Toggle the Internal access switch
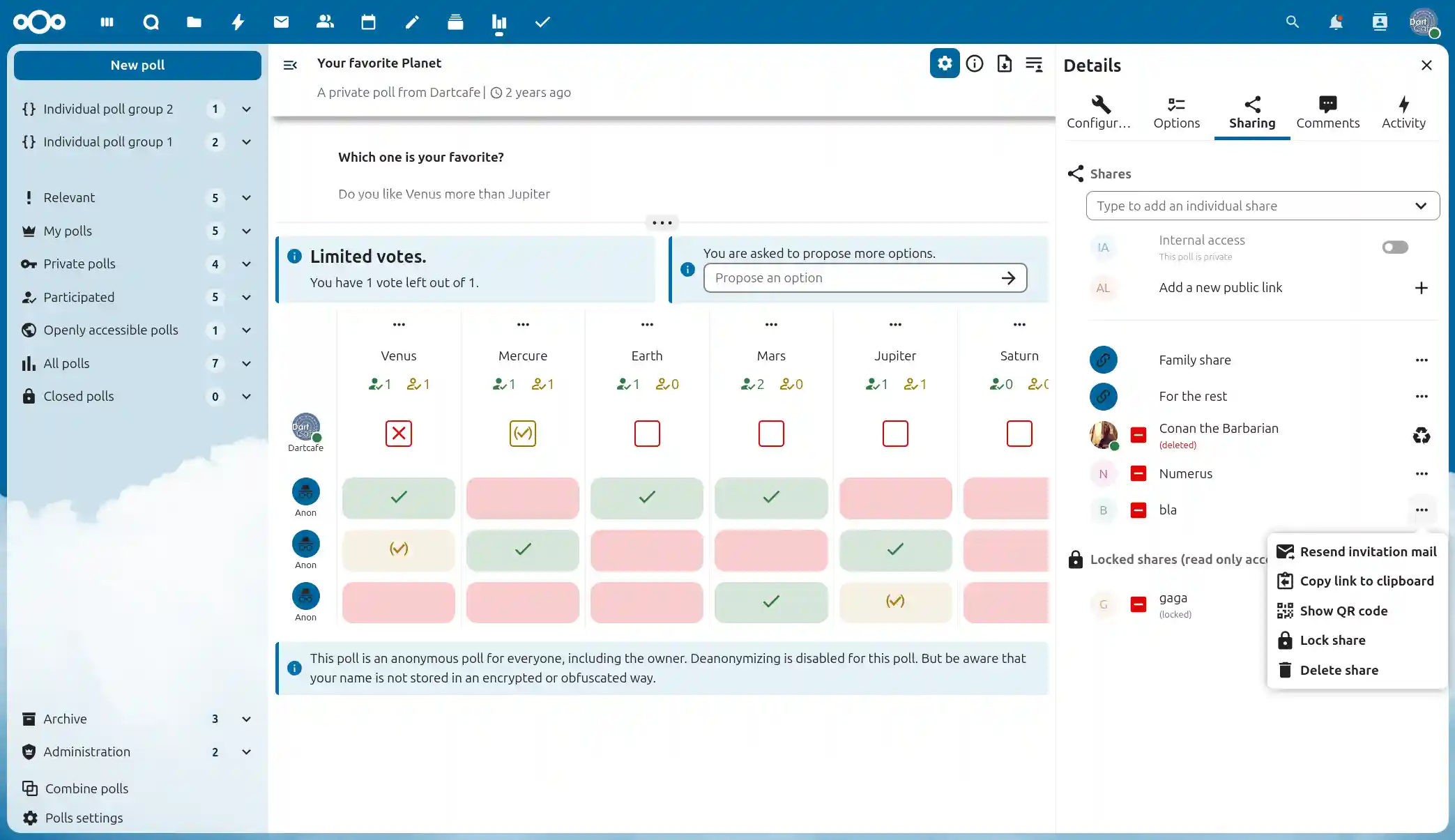This screenshot has height=840, width=1455. pyautogui.click(x=1394, y=247)
